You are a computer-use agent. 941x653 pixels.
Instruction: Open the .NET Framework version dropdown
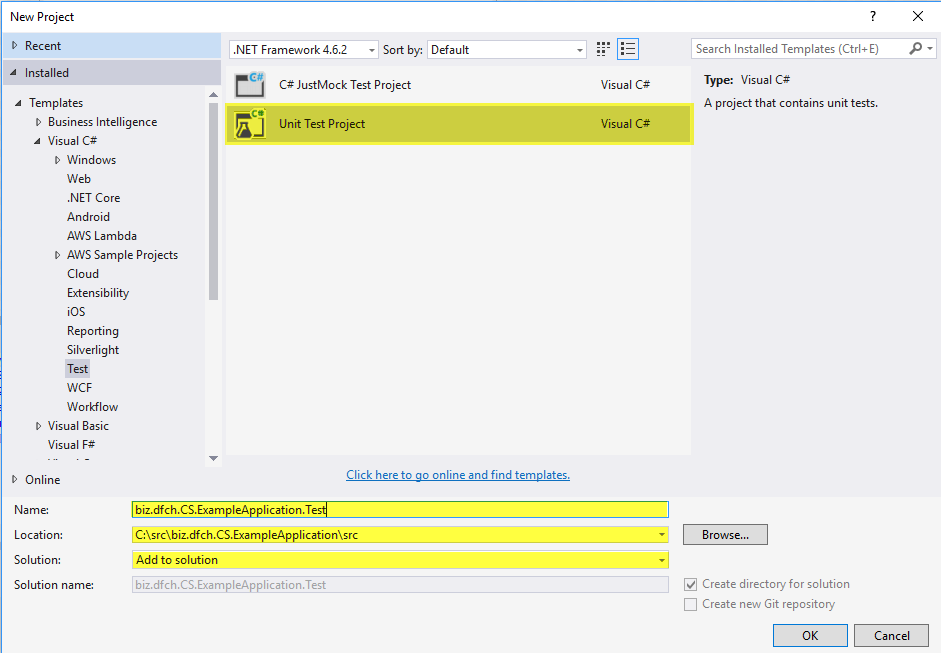tap(304, 49)
